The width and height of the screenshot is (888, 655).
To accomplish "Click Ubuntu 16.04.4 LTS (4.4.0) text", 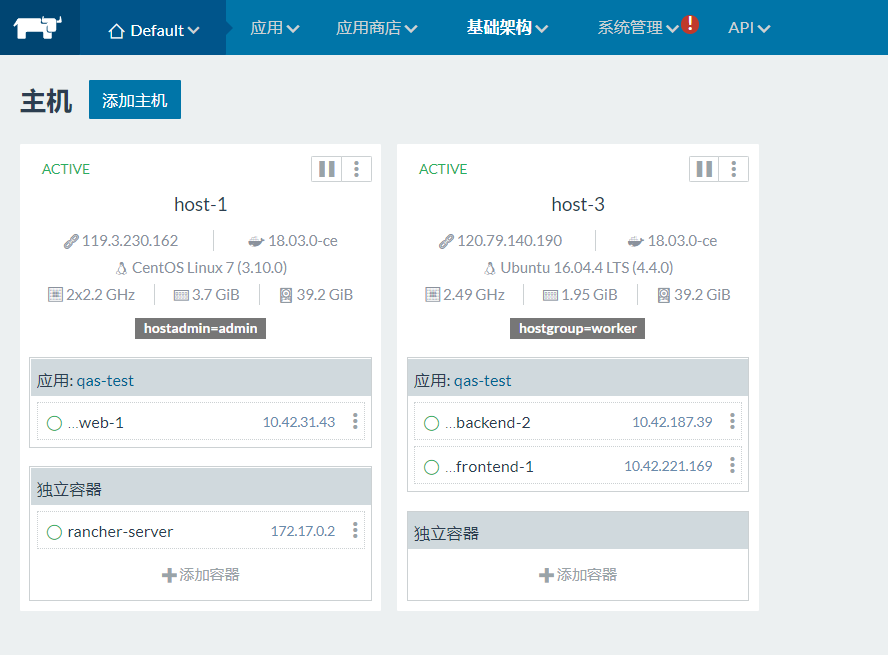I will coord(587,268).
